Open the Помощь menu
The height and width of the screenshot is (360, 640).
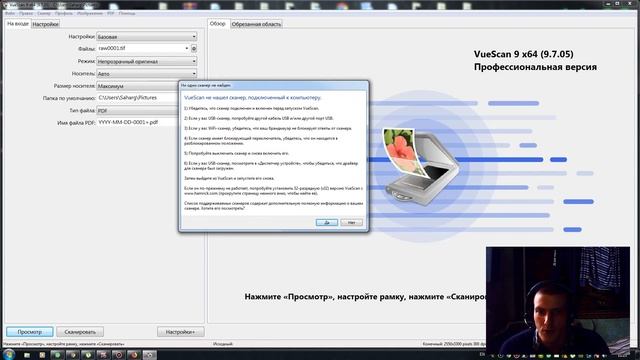pyautogui.click(x=127, y=13)
